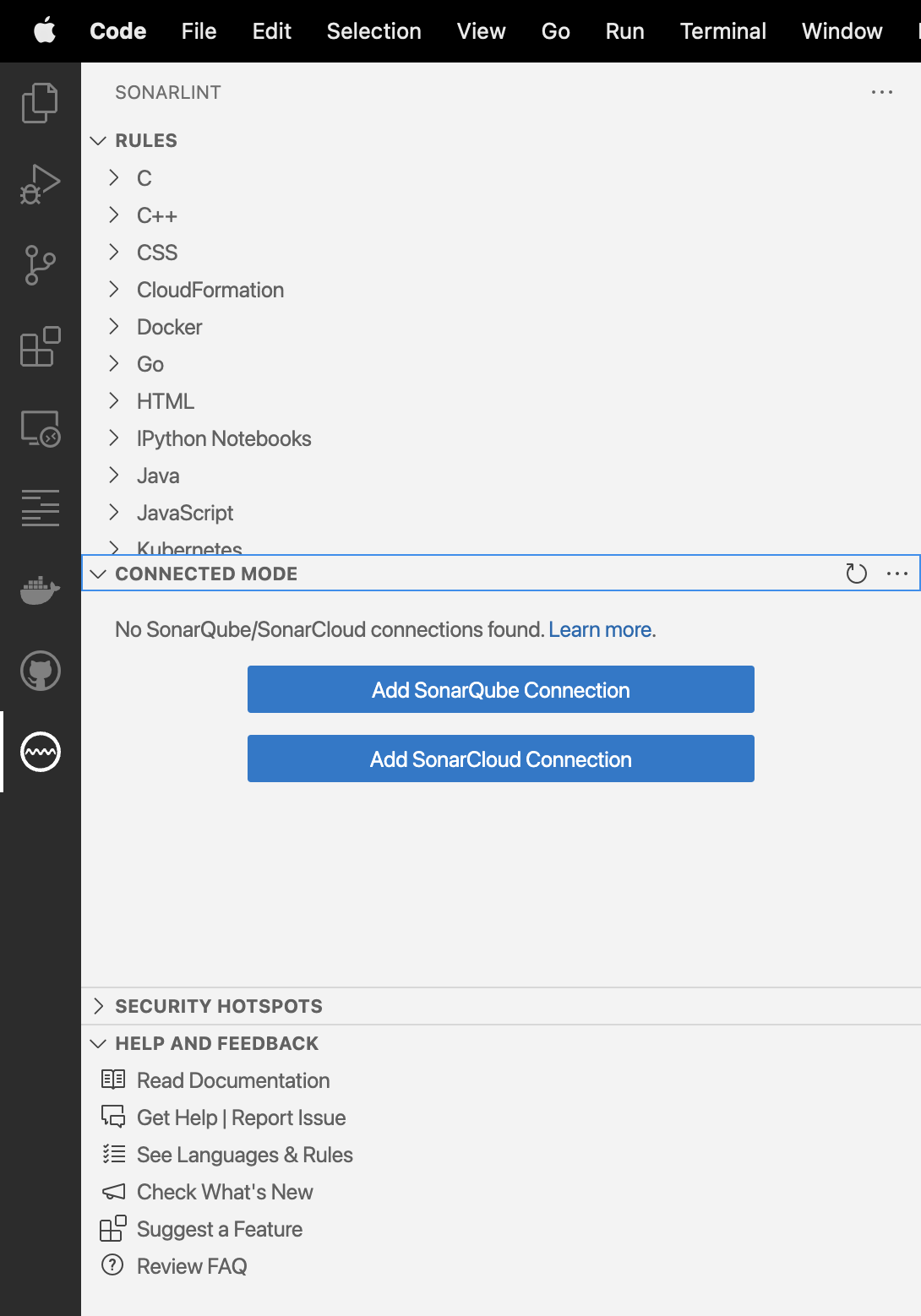
Task: Open Connected Mode more actions ellipsis
Action: pos(896,574)
